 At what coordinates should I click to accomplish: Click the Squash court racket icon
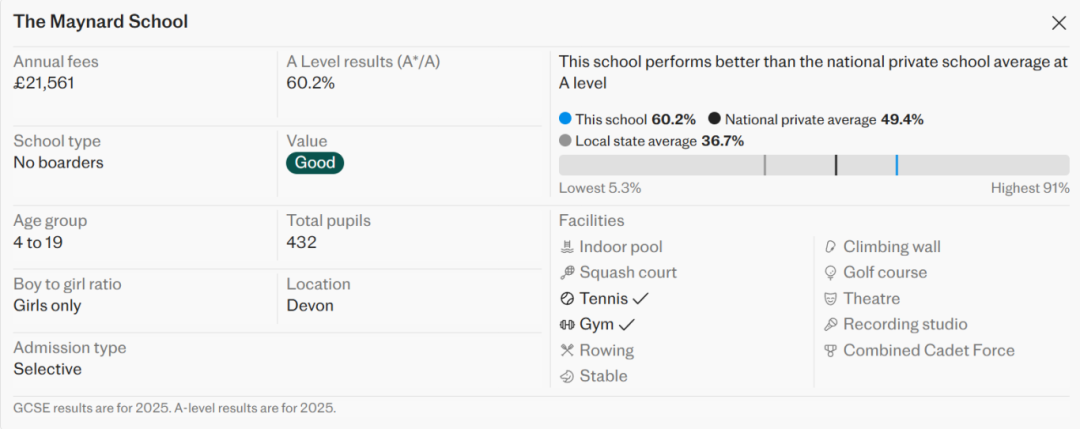pyautogui.click(x=567, y=272)
